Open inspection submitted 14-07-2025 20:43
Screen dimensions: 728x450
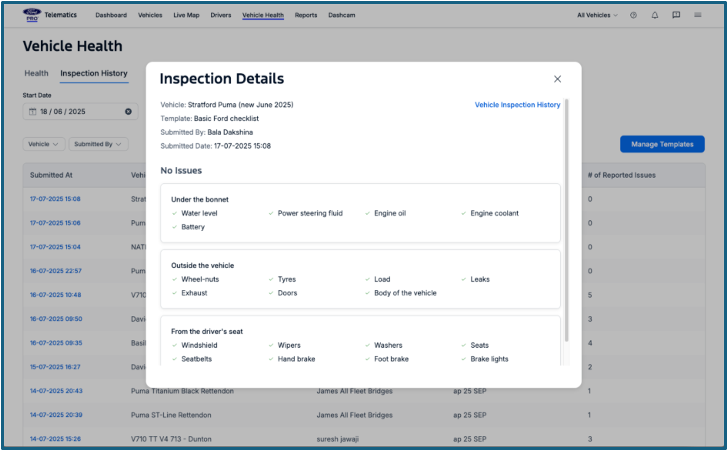click(56, 391)
